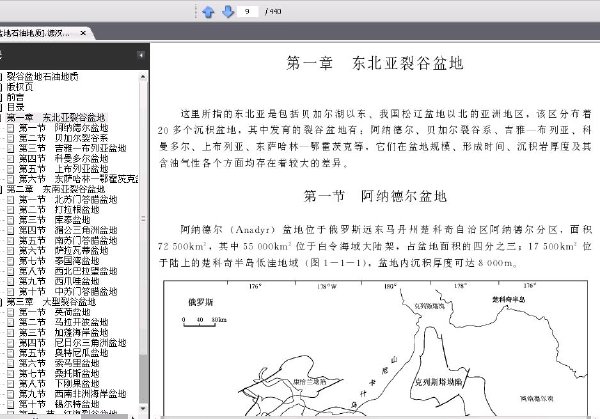Click page heading 第一章 东北亚裂谷盆地
Viewport: 600px width, 419px height.
point(375,63)
